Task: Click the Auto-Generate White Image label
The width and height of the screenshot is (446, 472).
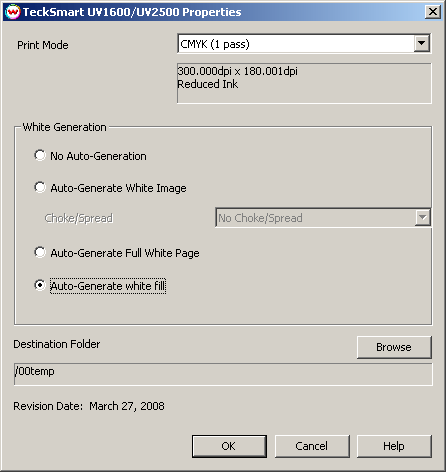Action: click(x=118, y=188)
